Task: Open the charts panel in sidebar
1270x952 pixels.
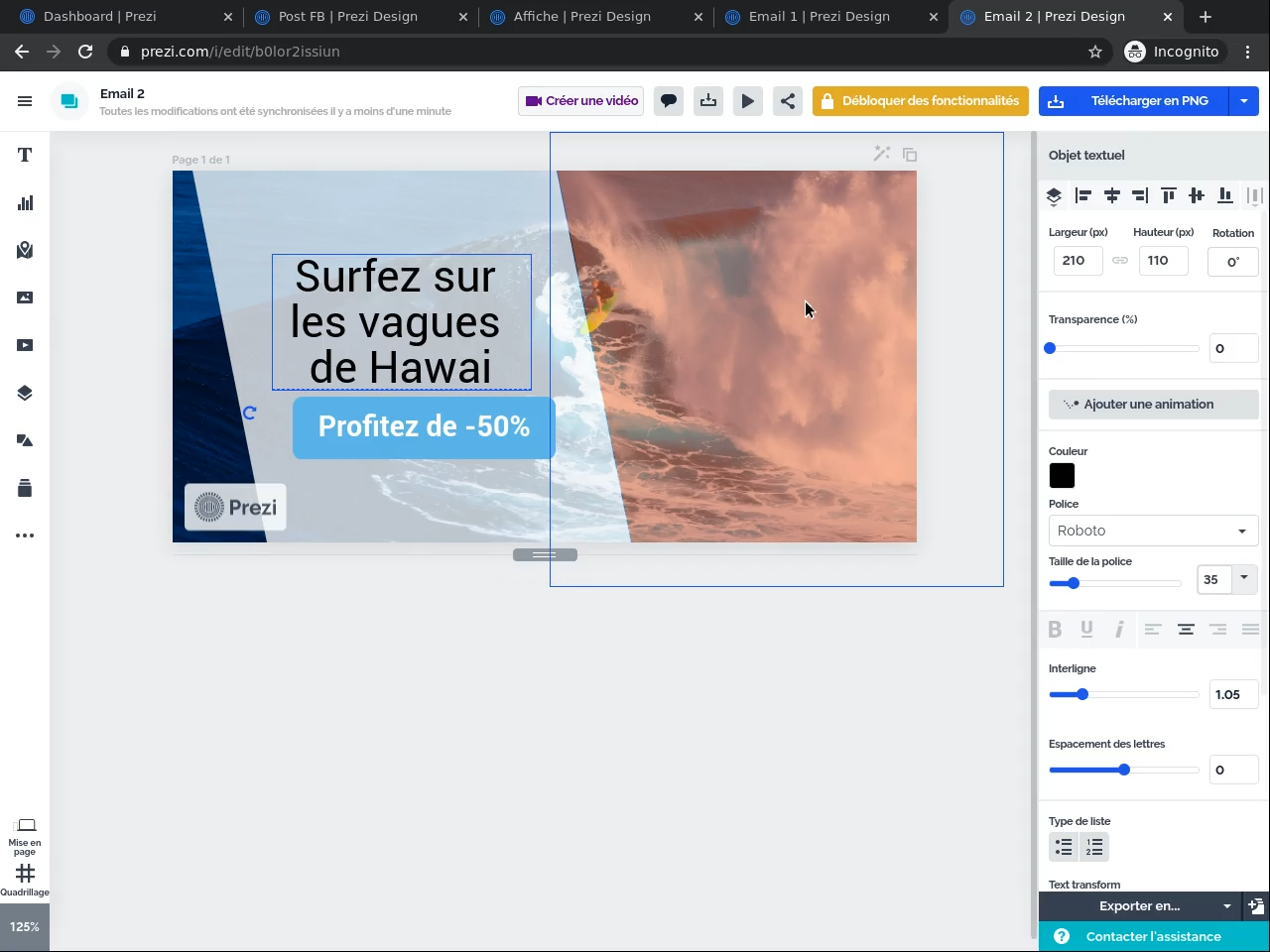Action: point(25,202)
